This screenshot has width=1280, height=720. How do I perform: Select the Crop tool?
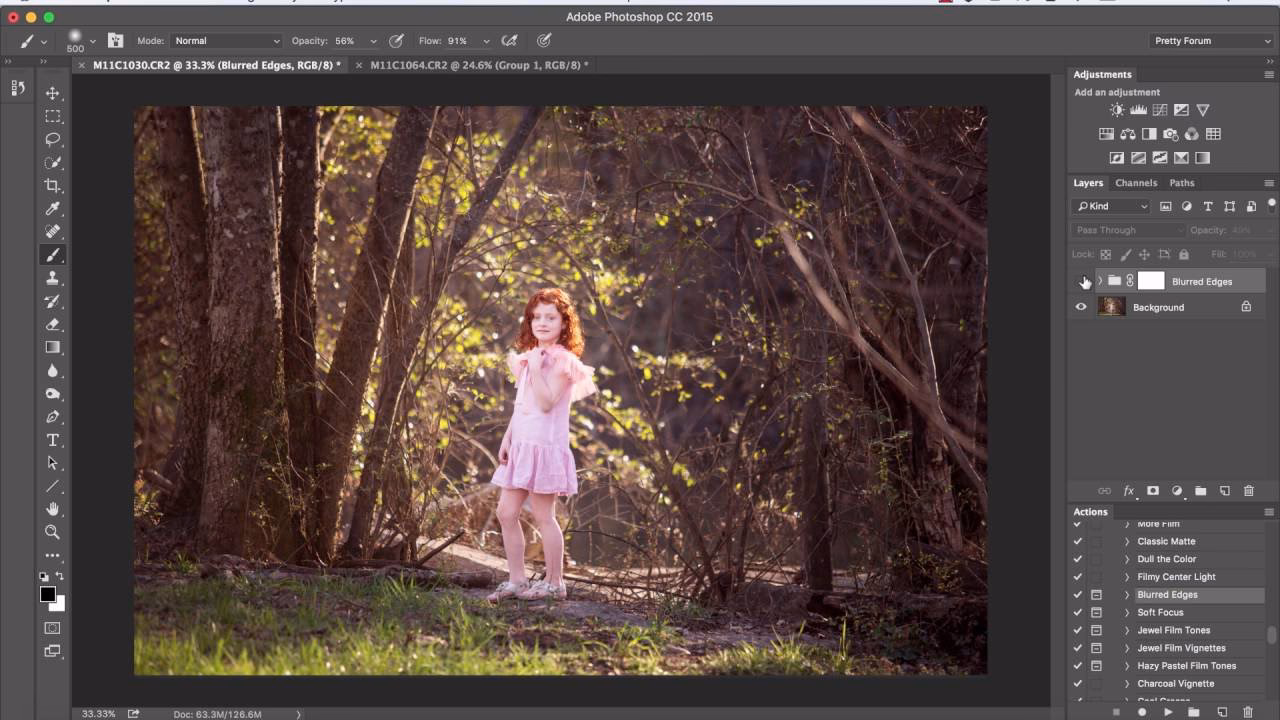(53, 186)
